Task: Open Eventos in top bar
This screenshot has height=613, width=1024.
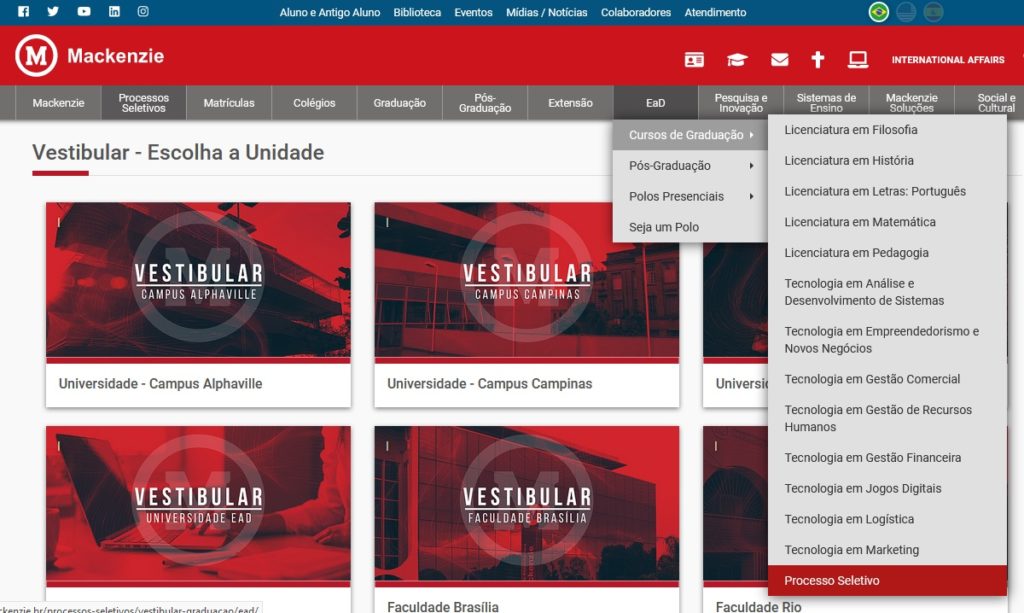Action: pyautogui.click(x=473, y=12)
